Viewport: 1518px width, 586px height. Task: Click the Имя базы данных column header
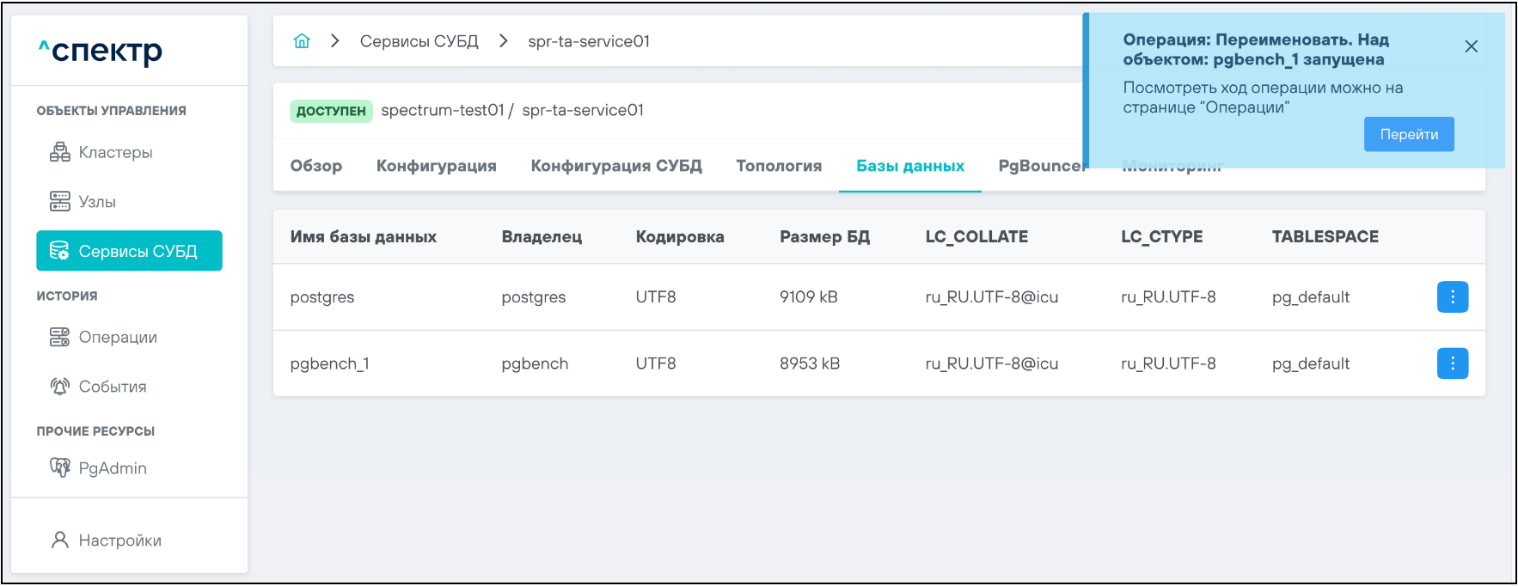(363, 237)
